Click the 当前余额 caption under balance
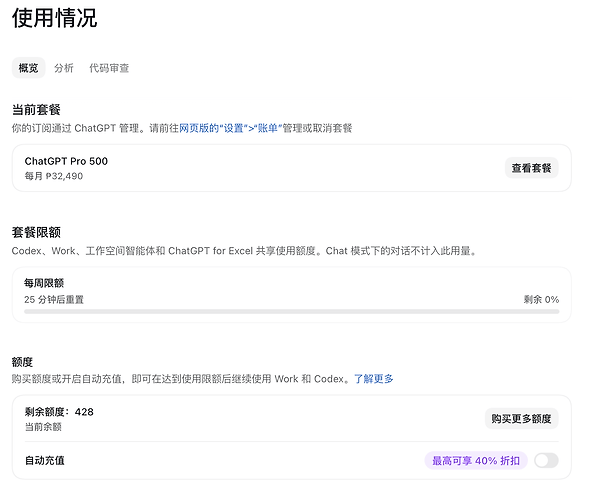601x500 pixels. pyautogui.click(x=43, y=427)
